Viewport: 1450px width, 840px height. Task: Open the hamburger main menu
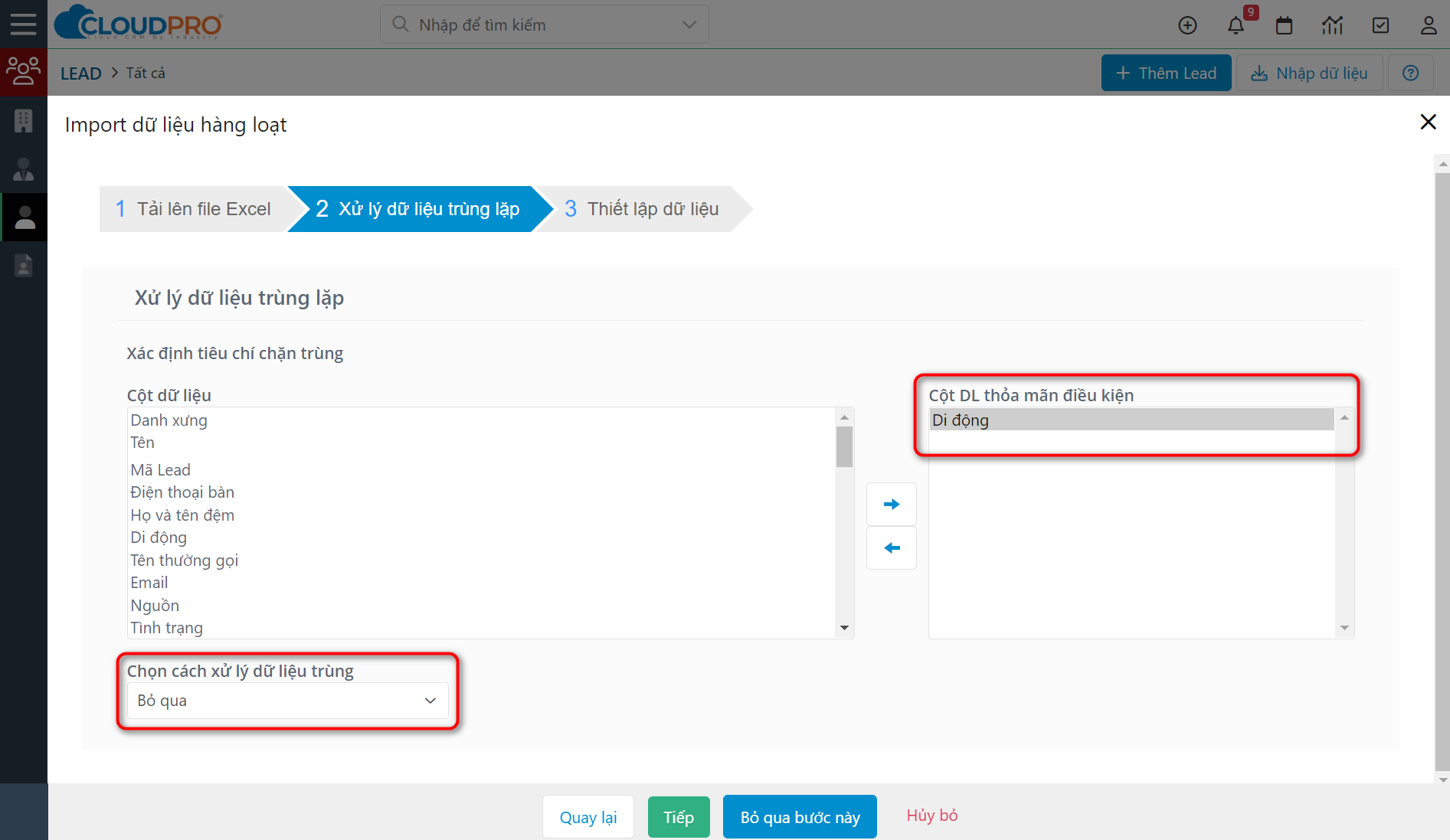(x=23, y=25)
